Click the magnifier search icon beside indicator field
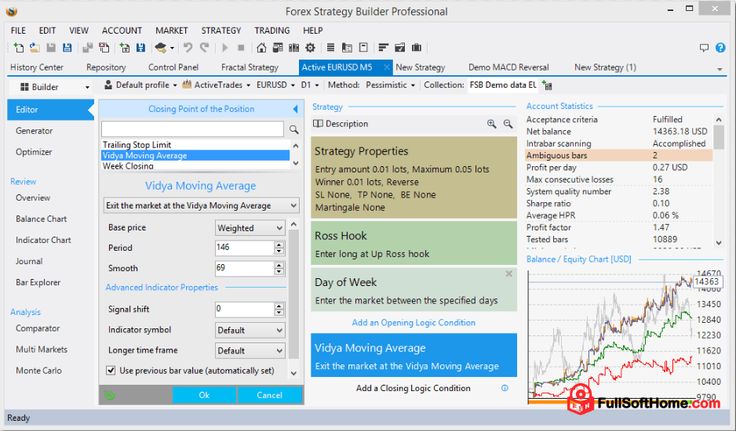Viewport: 736px width, 431px height. click(294, 129)
